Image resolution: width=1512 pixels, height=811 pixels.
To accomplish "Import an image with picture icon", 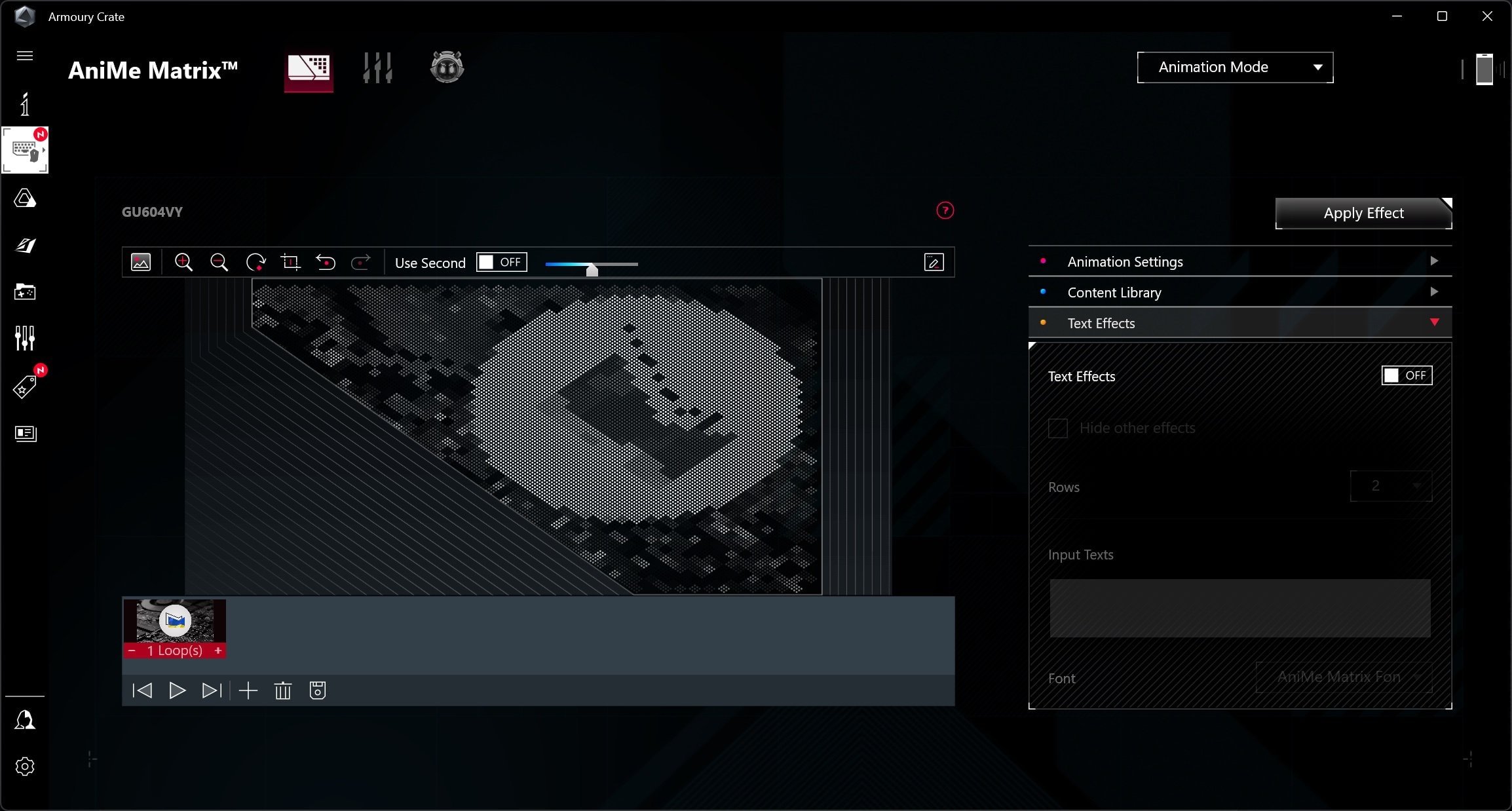I will [x=141, y=263].
